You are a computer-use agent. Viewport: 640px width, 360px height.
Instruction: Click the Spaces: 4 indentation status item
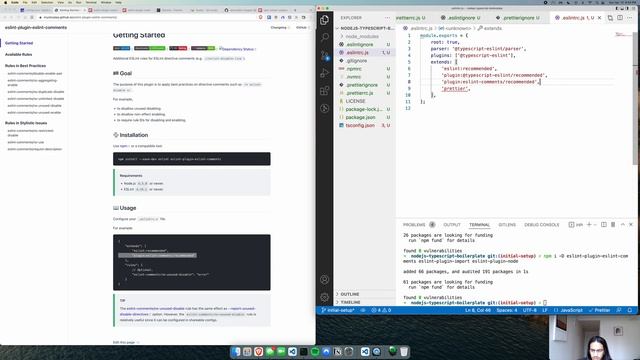(x=507, y=310)
